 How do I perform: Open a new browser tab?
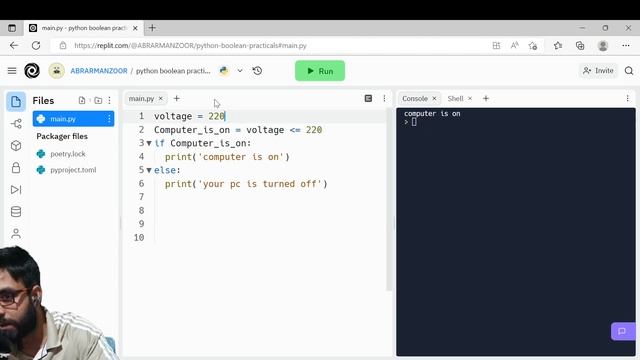[x=152, y=28]
